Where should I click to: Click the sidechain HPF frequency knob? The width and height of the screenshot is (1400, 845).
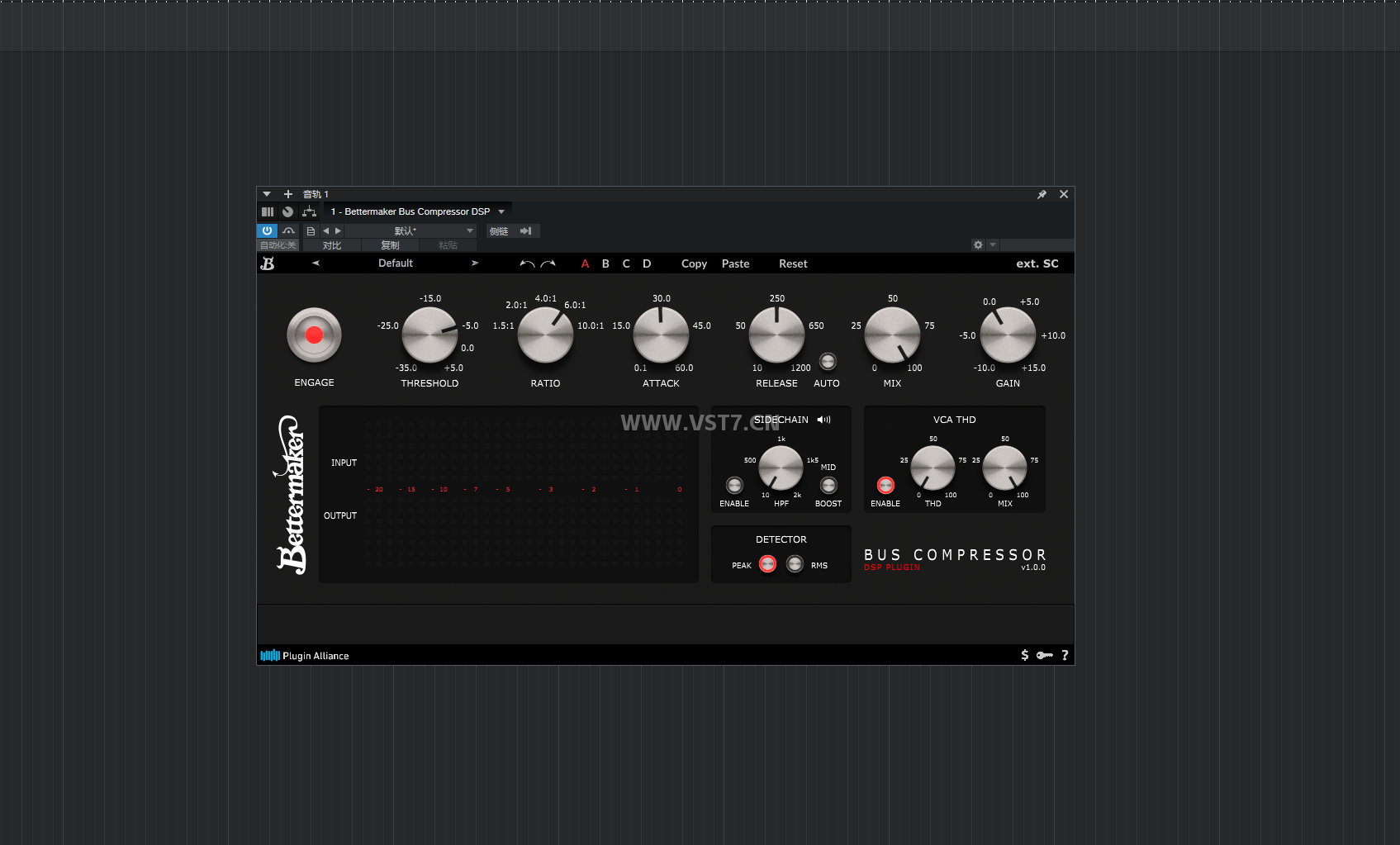tap(781, 468)
